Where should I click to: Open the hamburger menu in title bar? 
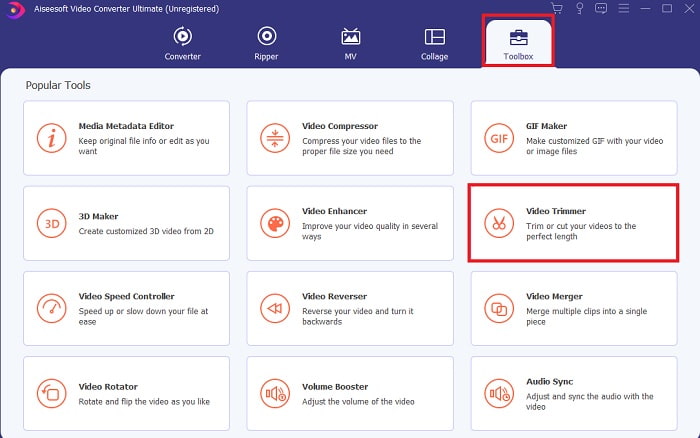624,8
